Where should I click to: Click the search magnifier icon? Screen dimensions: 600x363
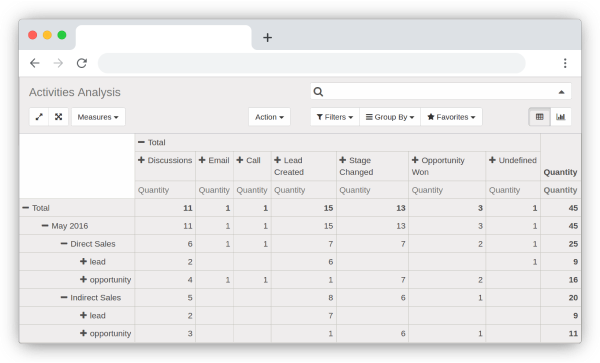coord(318,92)
